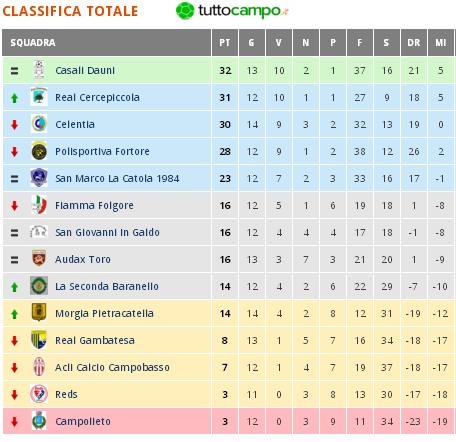Click the Polisportiva Fortore crest icon
Viewport: 456px width, 442px height.
pyautogui.click(x=39, y=151)
